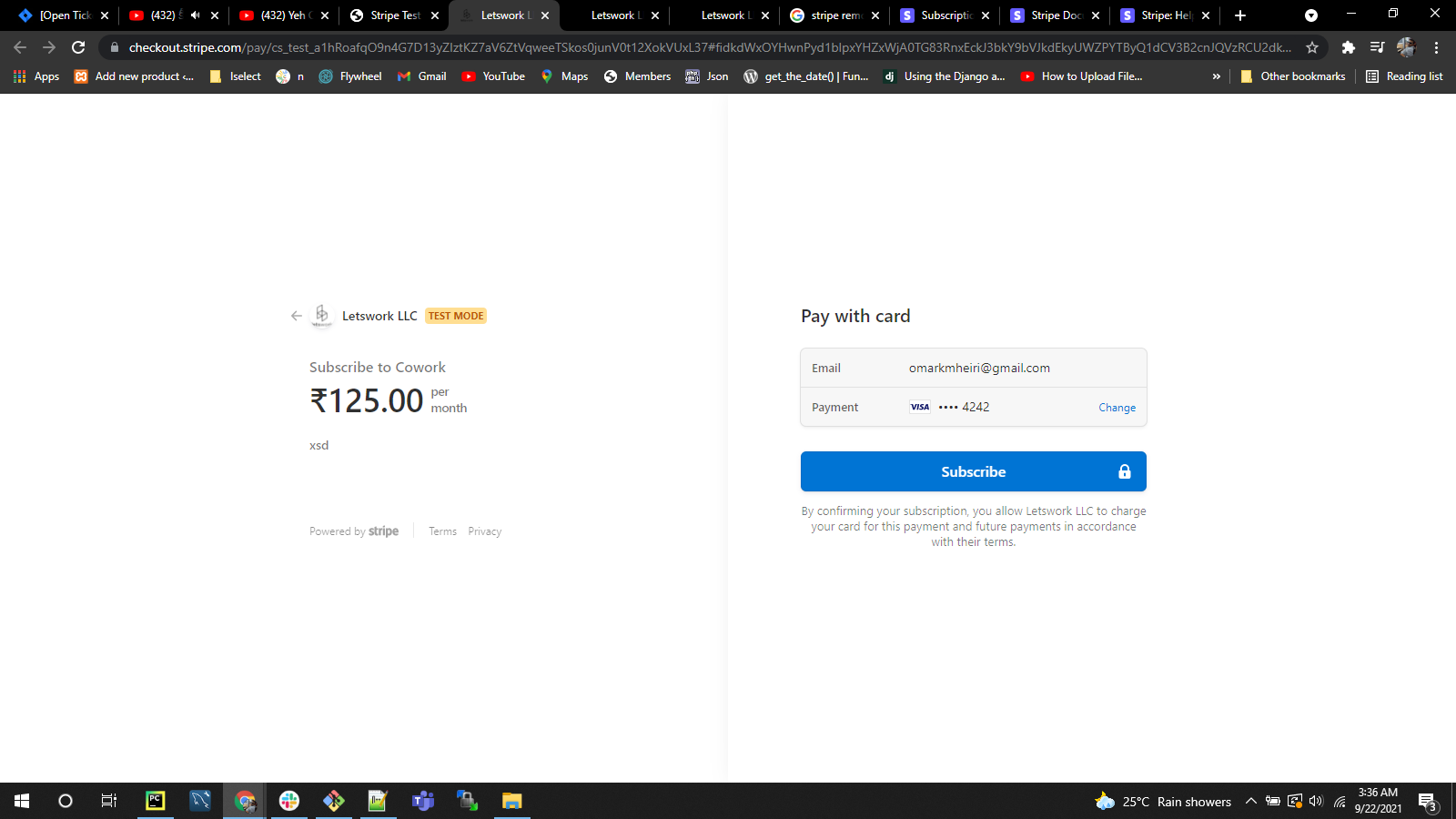This screenshot has width=1456, height=819.
Task: Open How to Upload File bookmark
Action: tap(1081, 76)
